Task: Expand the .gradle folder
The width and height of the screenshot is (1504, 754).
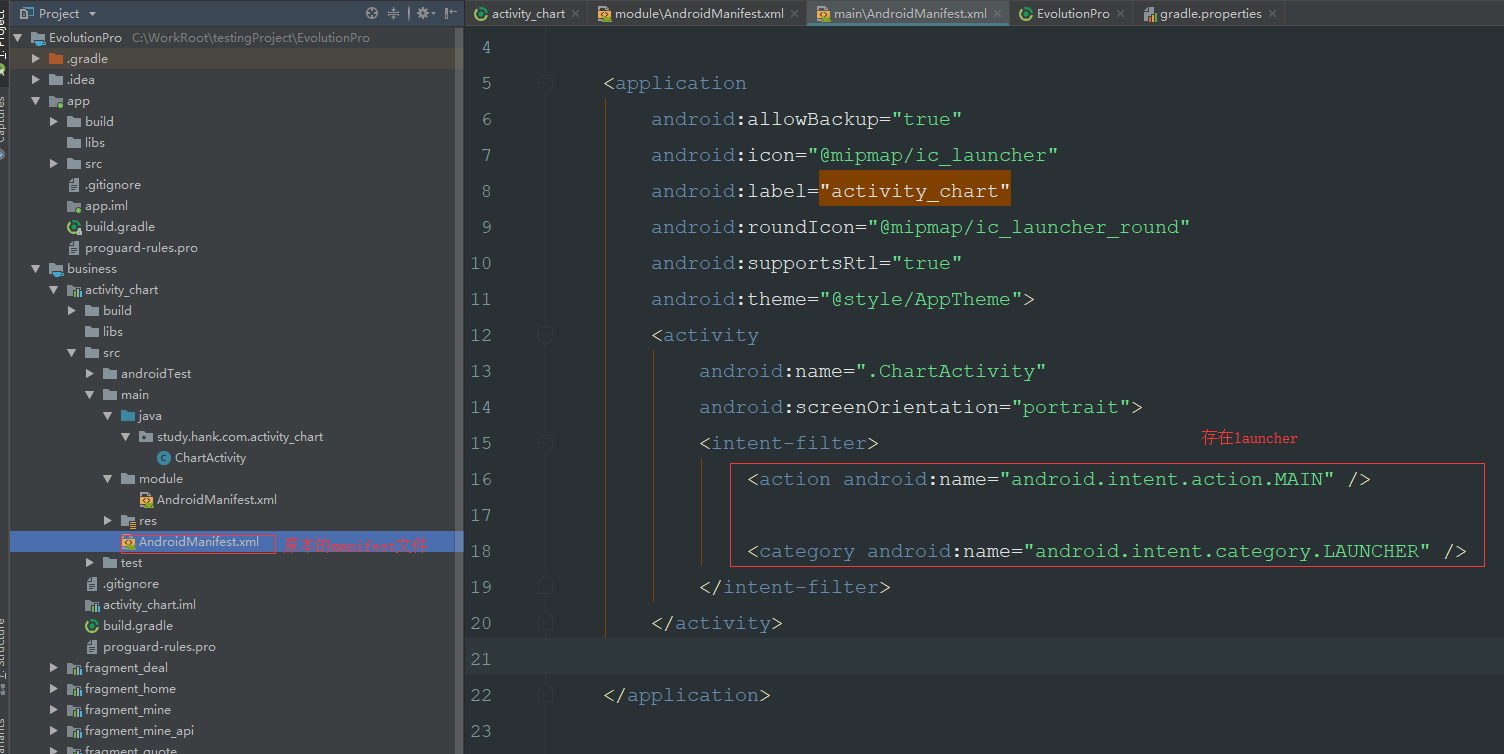Action: click(36, 59)
